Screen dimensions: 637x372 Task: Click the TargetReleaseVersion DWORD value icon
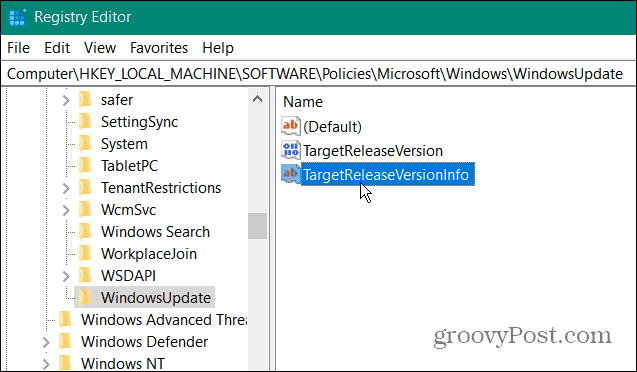coord(290,150)
